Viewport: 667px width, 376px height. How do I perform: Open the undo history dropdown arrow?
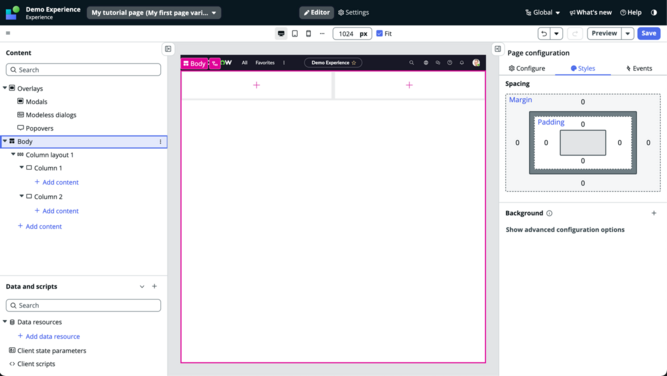tap(557, 34)
